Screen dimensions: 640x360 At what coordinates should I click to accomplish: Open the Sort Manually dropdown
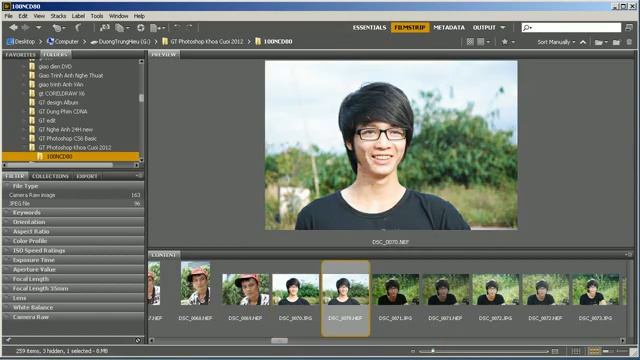coord(556,42)
